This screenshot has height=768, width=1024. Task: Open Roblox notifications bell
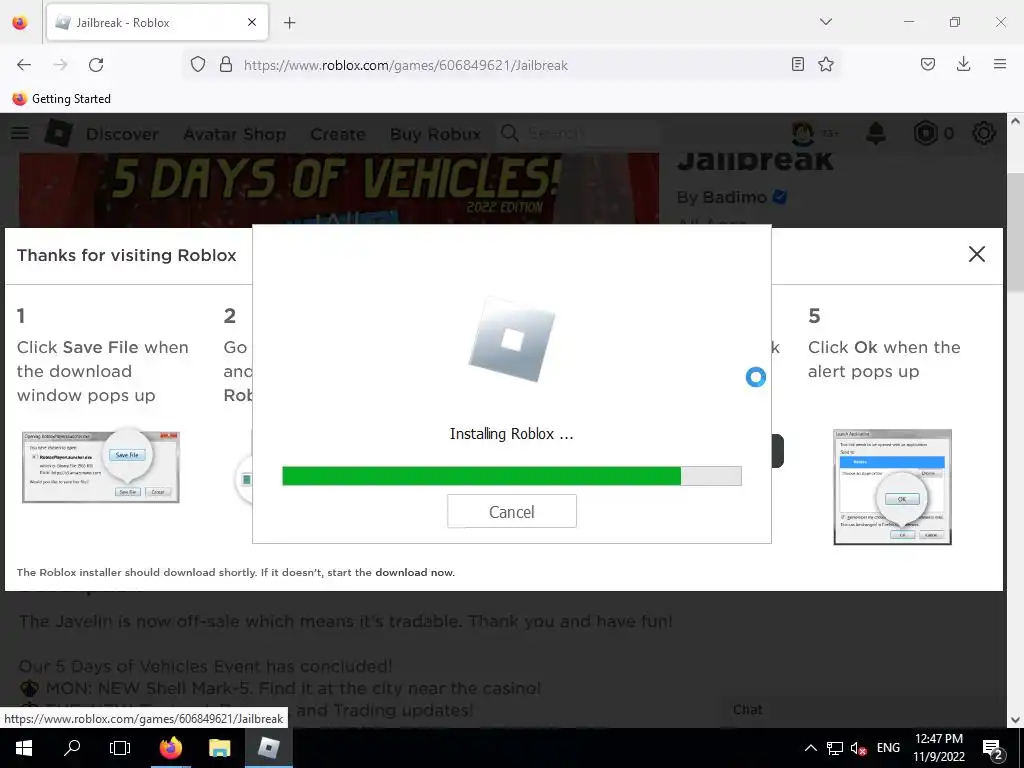click(x=876, y=133)
